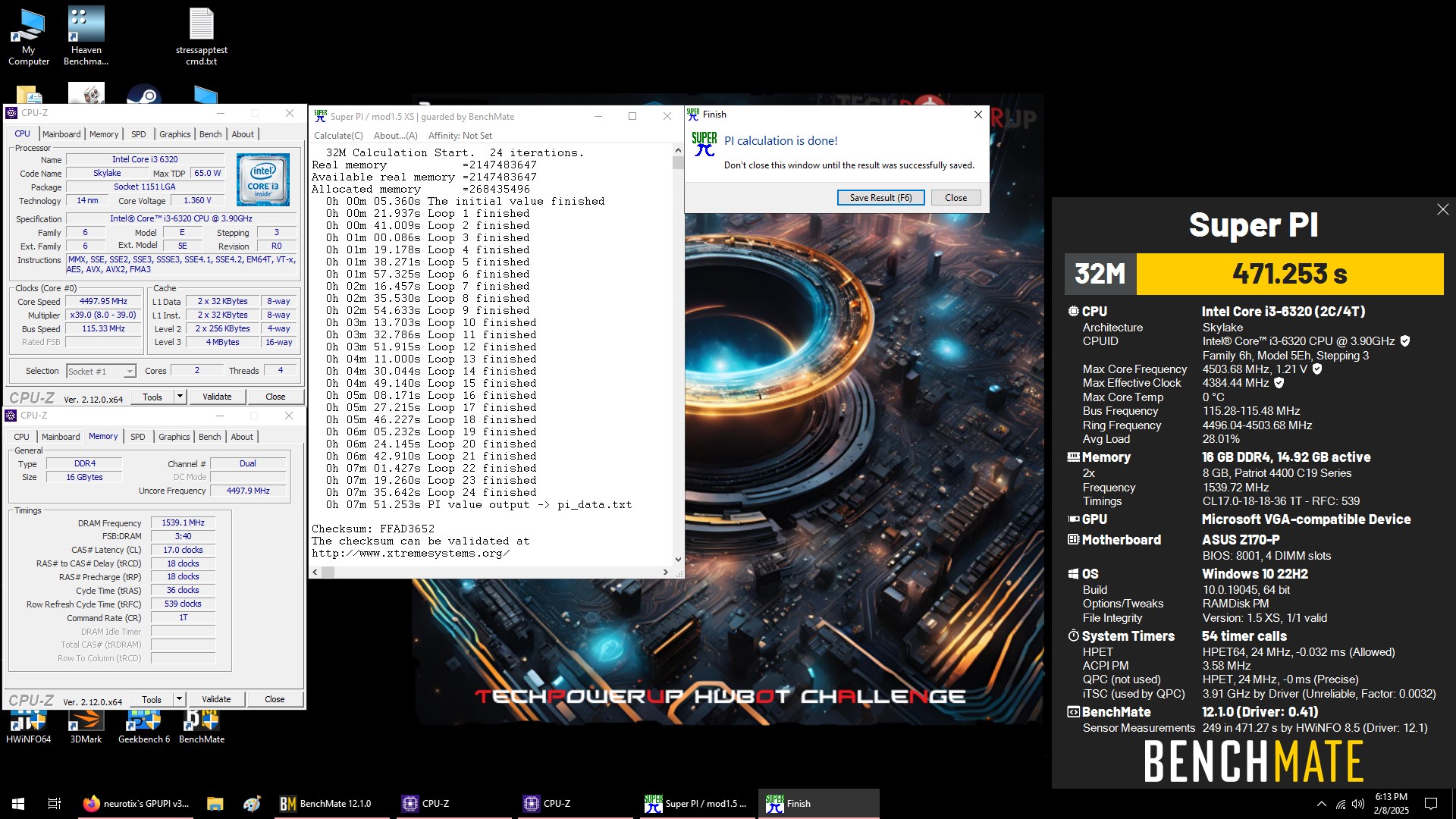Click Affinity: Not Set in Super PI
This screenshot has height=819, width=1456.
460,136
